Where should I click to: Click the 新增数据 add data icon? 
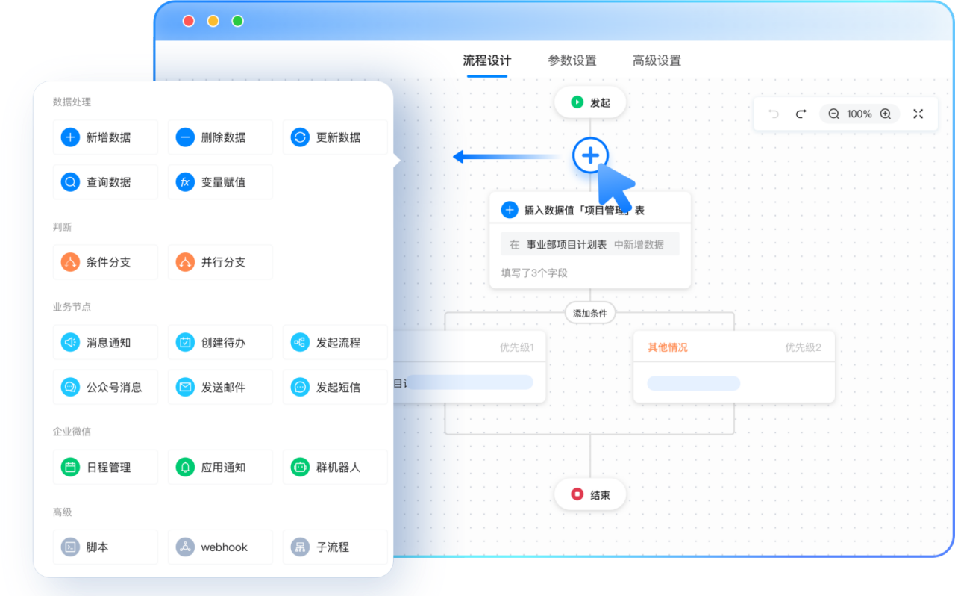coord(70,138)
